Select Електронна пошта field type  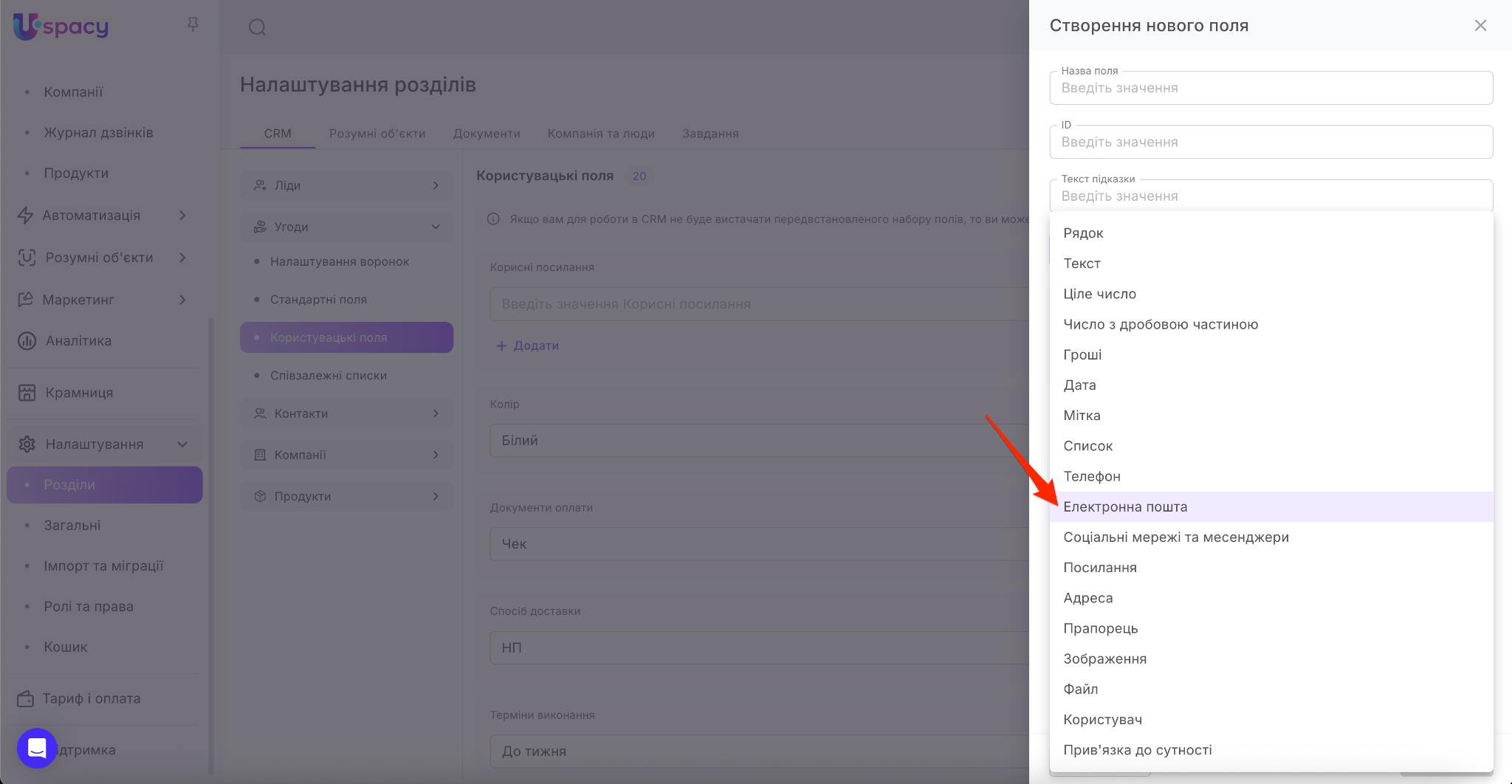click(1125, 507)
